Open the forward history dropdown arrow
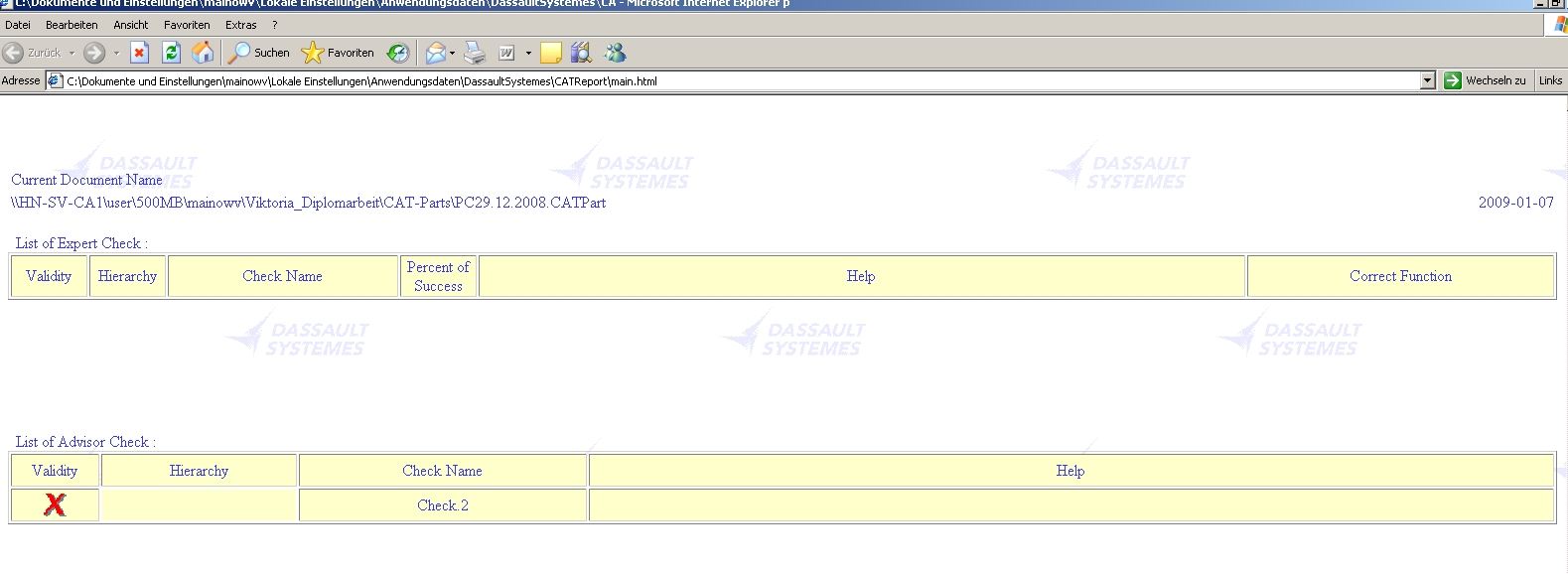Screen dimensions: 1568x574 coord(116,53)
